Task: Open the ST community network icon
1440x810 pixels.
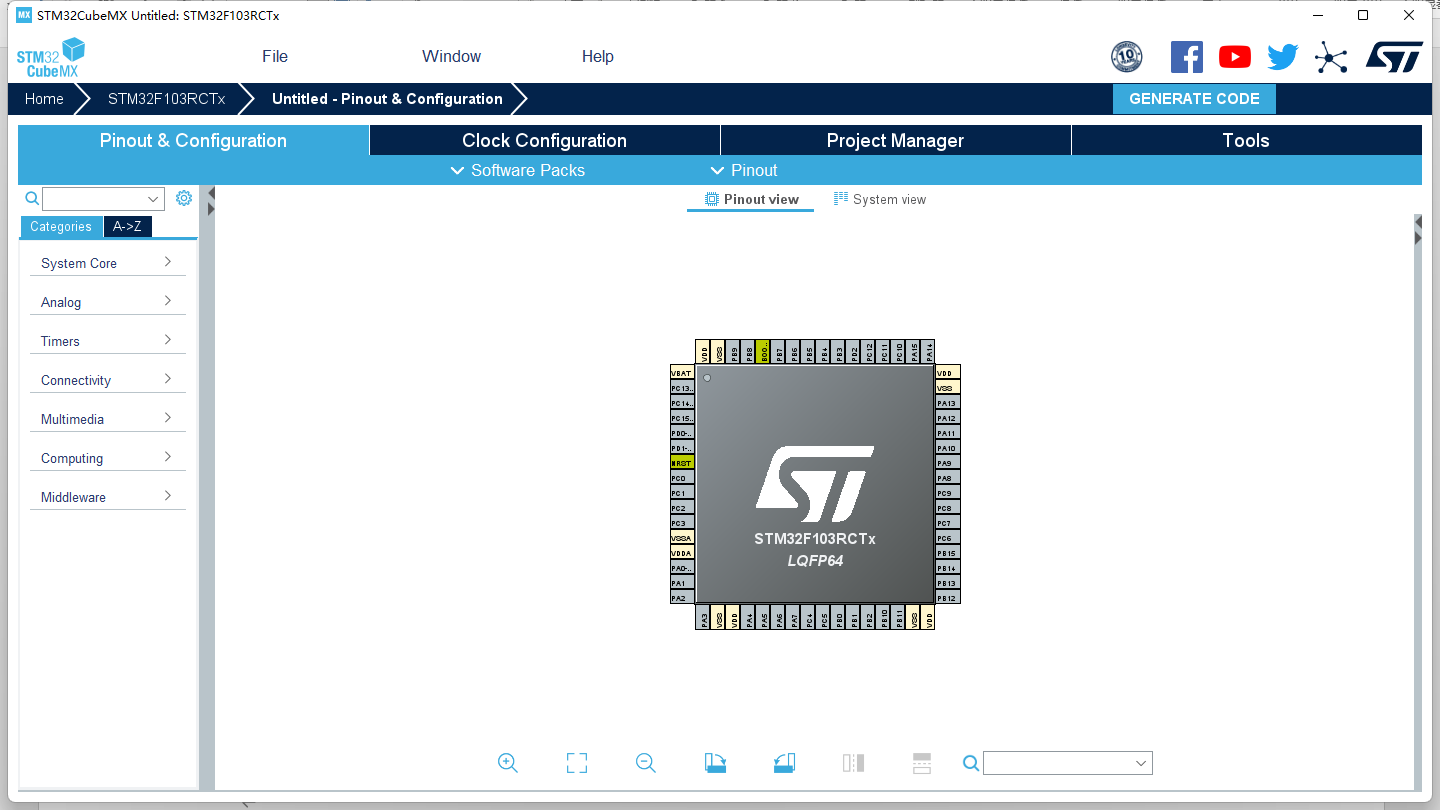Action: [x=1331, y=57]
